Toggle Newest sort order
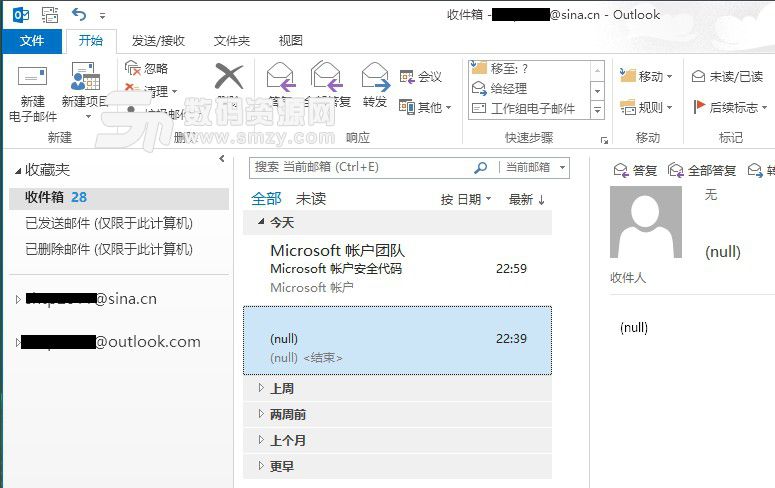Viewport: 775px width, 488px height. tap(527, 199)
